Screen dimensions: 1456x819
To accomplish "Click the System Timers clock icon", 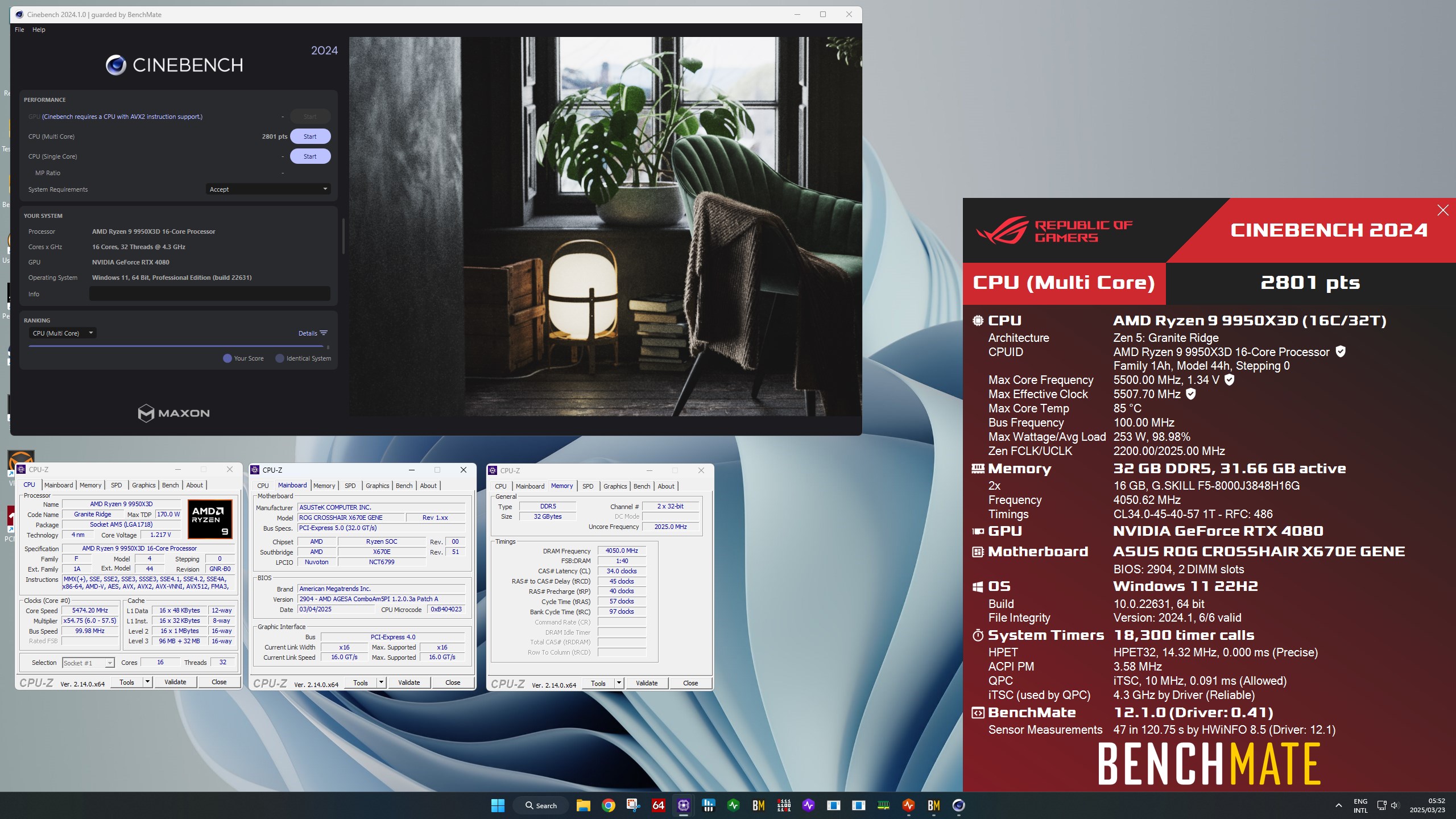I will click(x=978, y=635).
